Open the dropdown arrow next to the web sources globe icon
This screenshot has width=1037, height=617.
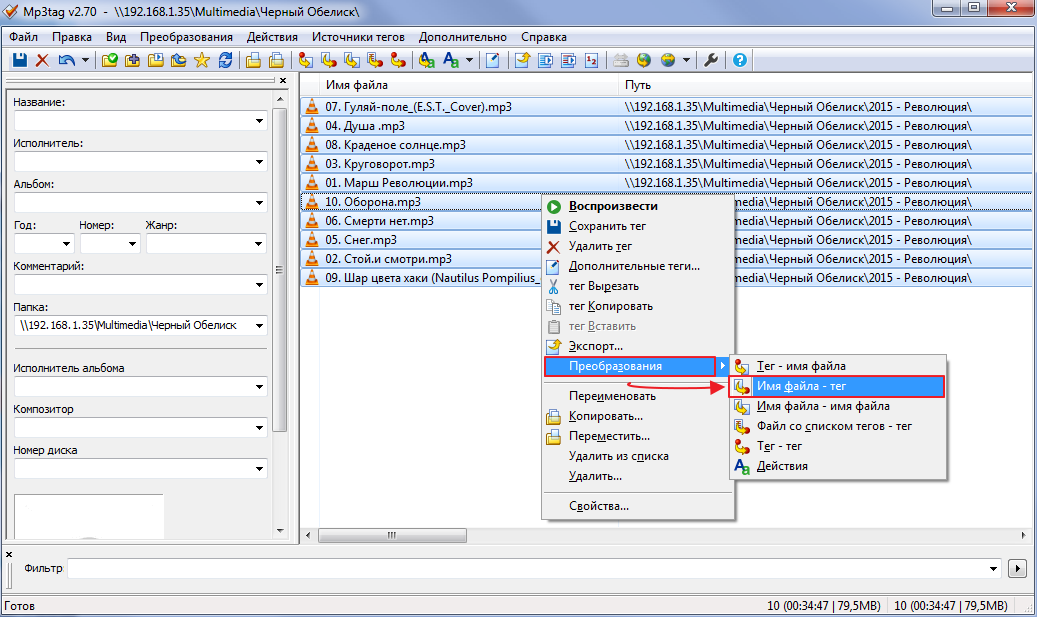[x=686, y=60]
